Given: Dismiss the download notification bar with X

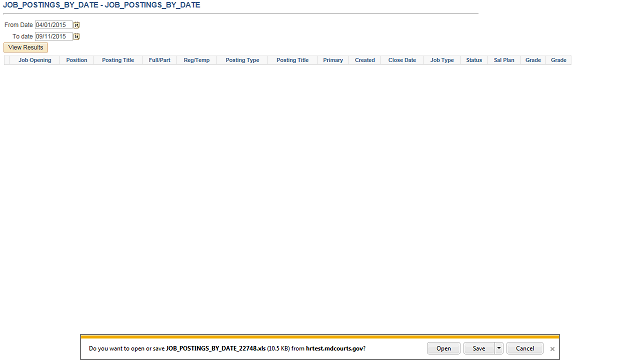Looking at the screenshot, I should (x=552, y=349).
